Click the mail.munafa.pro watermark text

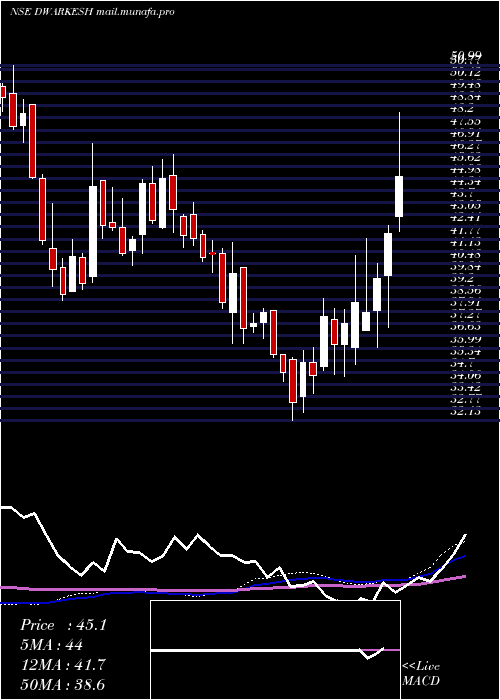tap(135, 12)
